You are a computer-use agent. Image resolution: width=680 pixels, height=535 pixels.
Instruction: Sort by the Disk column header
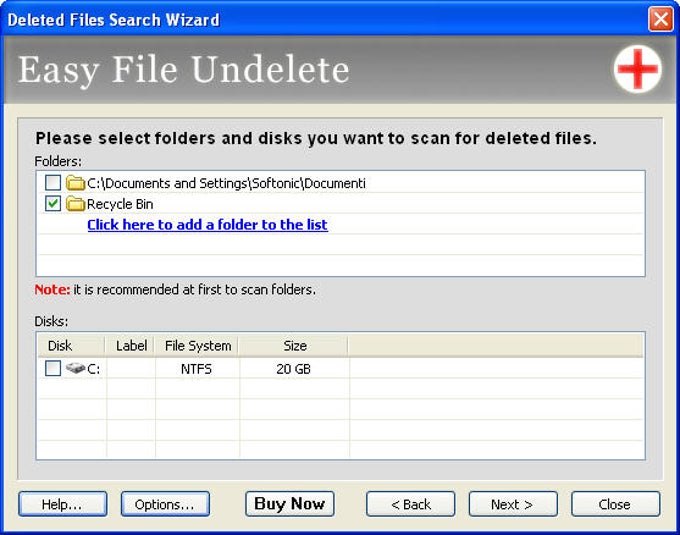(x=71, y=346)
